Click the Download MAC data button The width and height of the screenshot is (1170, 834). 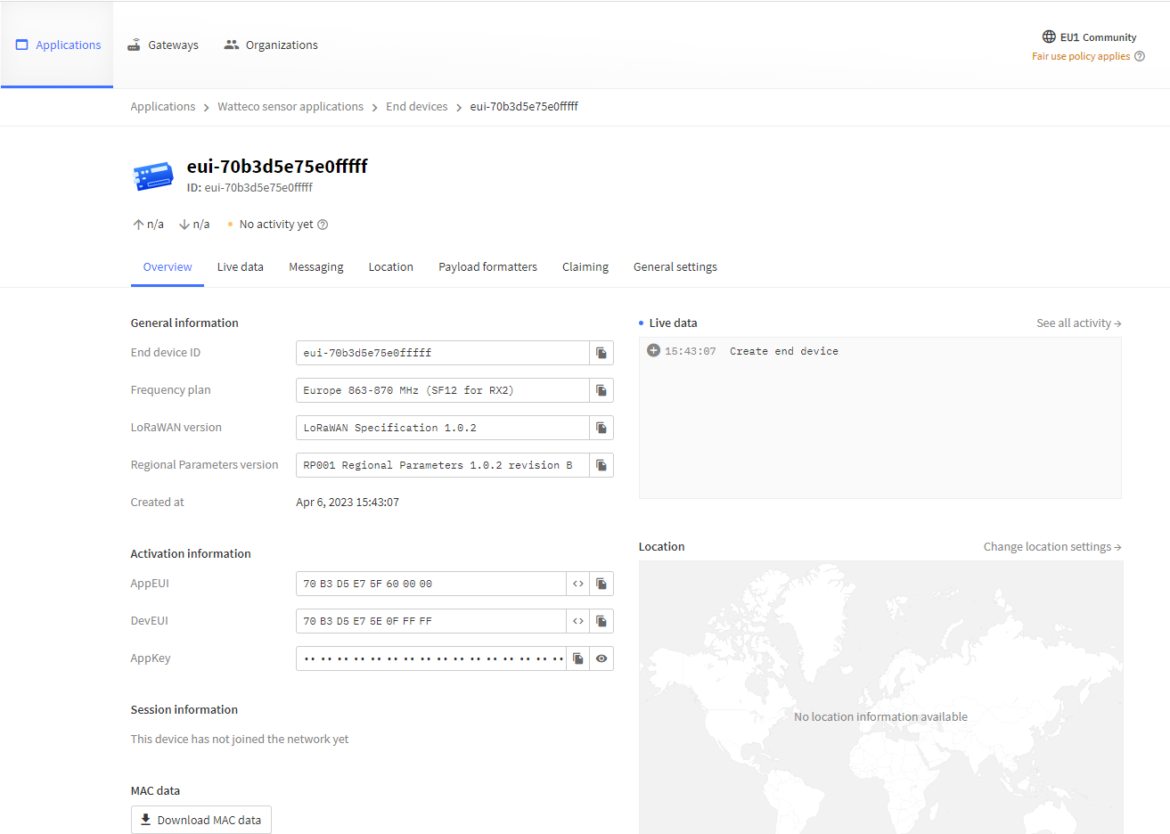click(201, 820)
